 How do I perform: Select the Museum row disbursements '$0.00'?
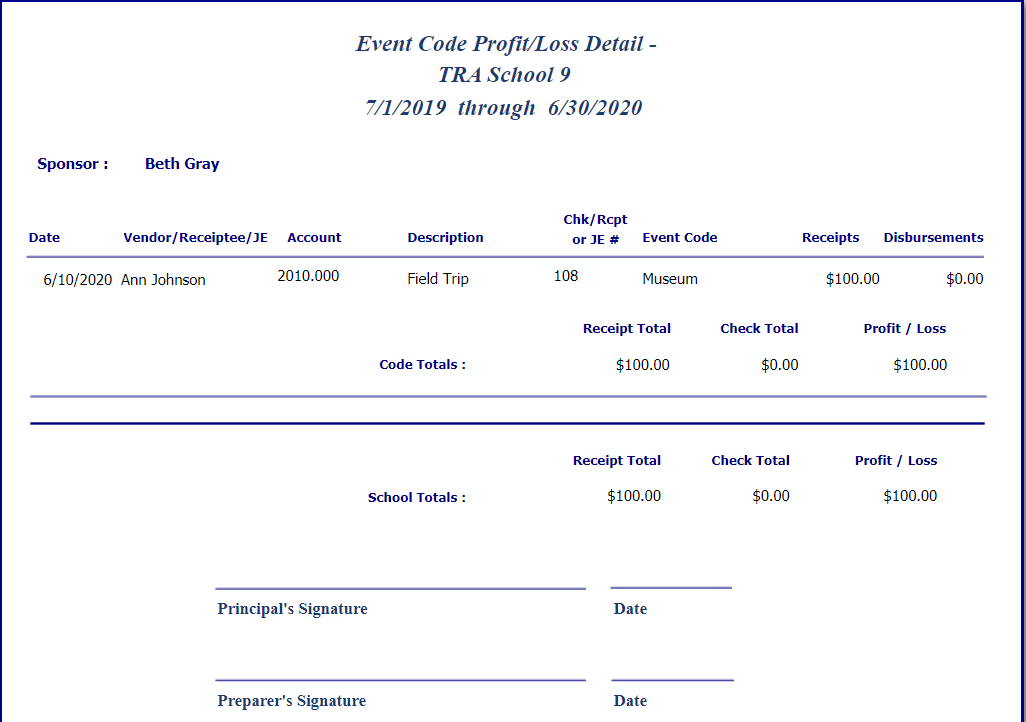point(964,280)
